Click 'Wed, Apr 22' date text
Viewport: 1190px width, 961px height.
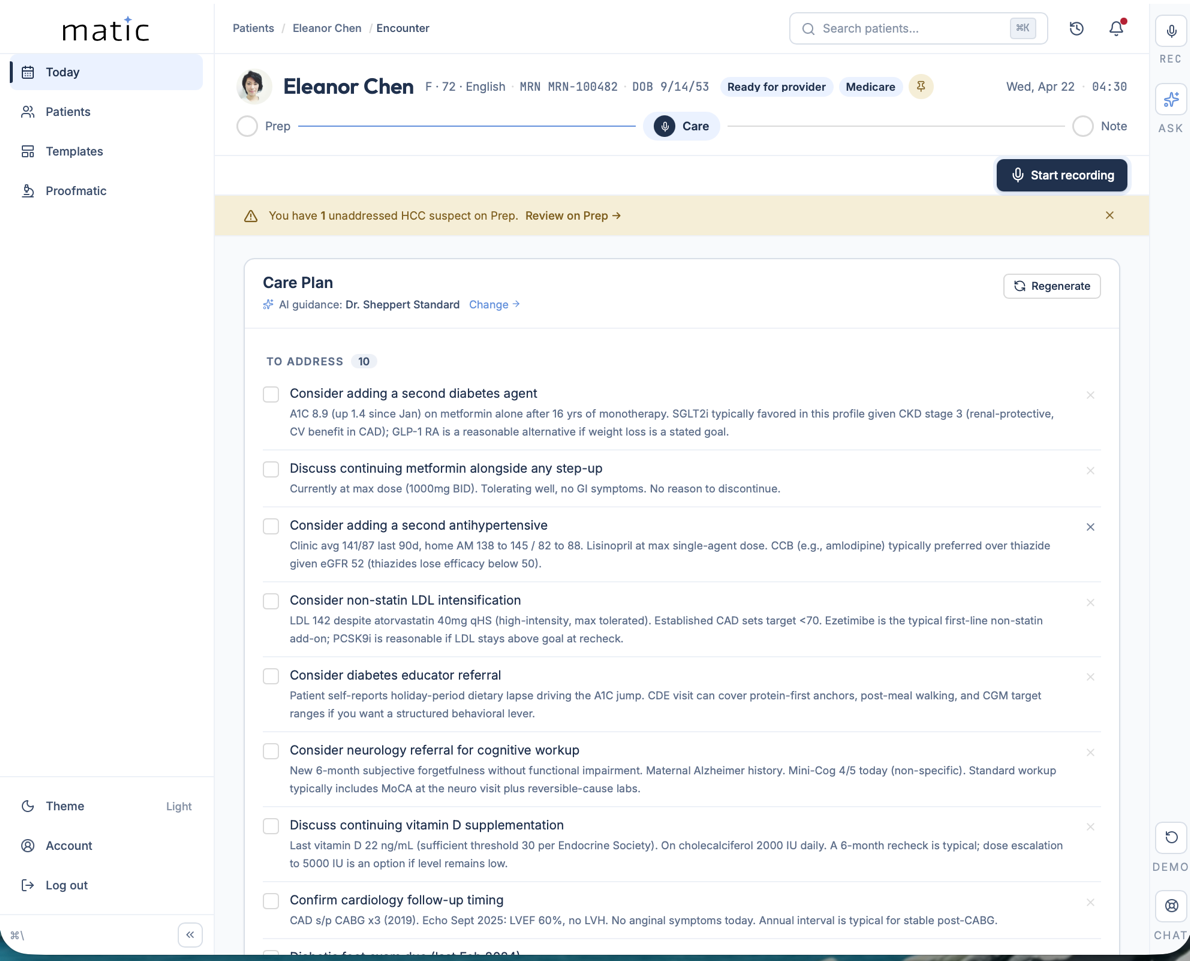(x=1040, y=87)
